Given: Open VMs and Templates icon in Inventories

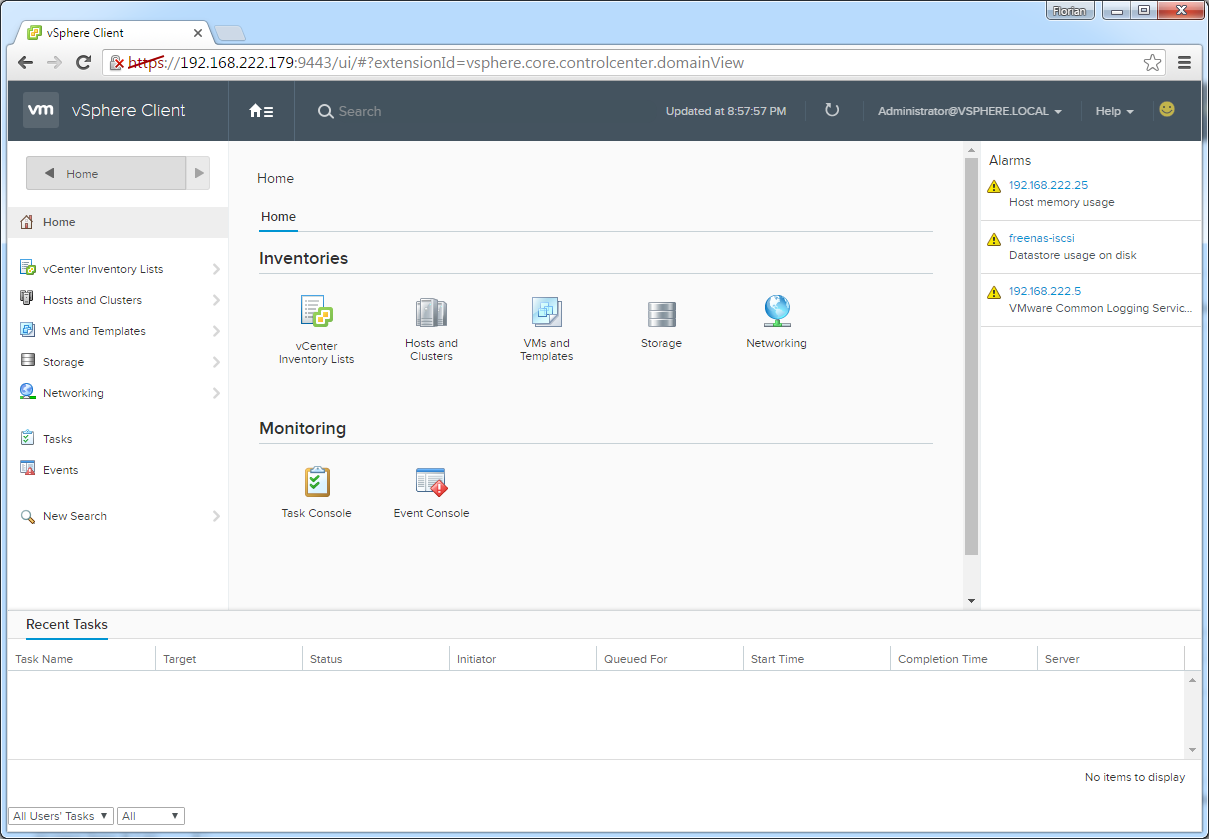Looking at the screenshot, I should (x=546, y=312).
